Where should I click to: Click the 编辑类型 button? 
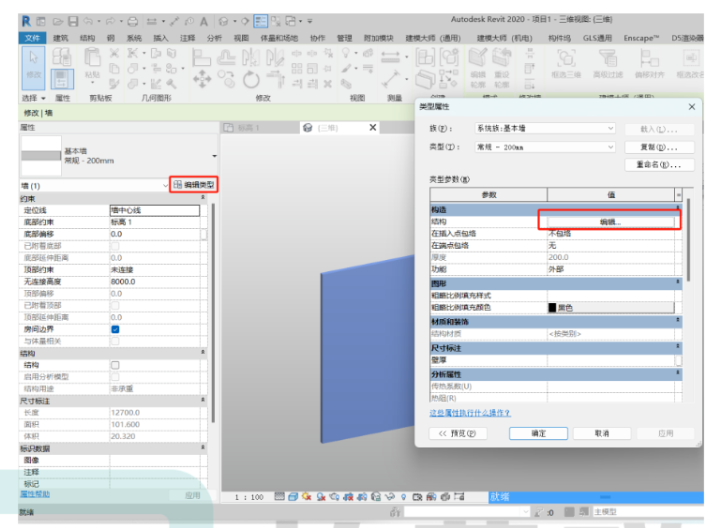point(194,185)
